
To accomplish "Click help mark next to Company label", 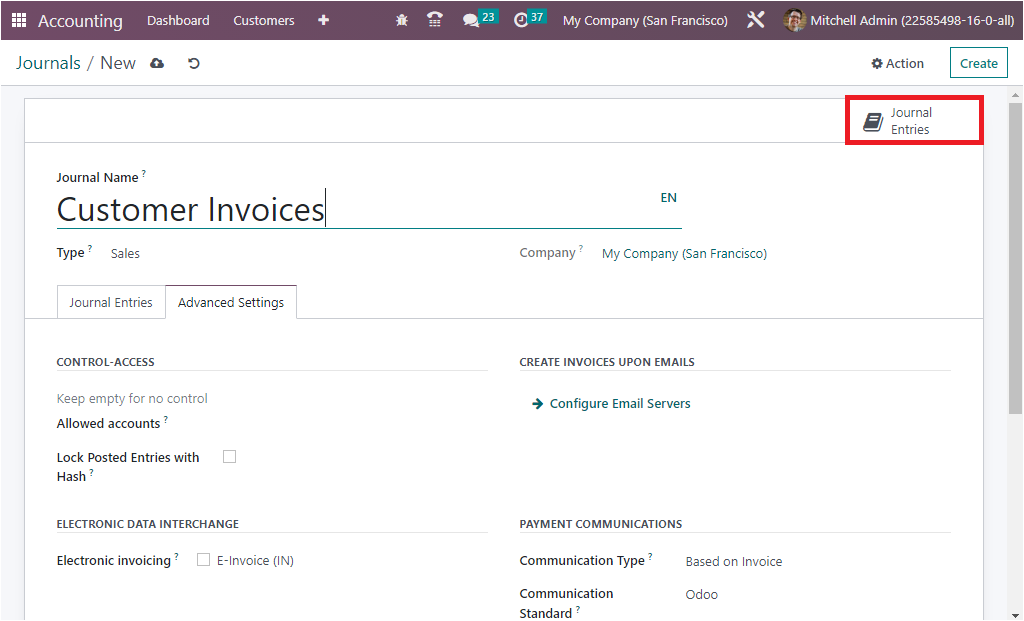I will pos(581,248).
